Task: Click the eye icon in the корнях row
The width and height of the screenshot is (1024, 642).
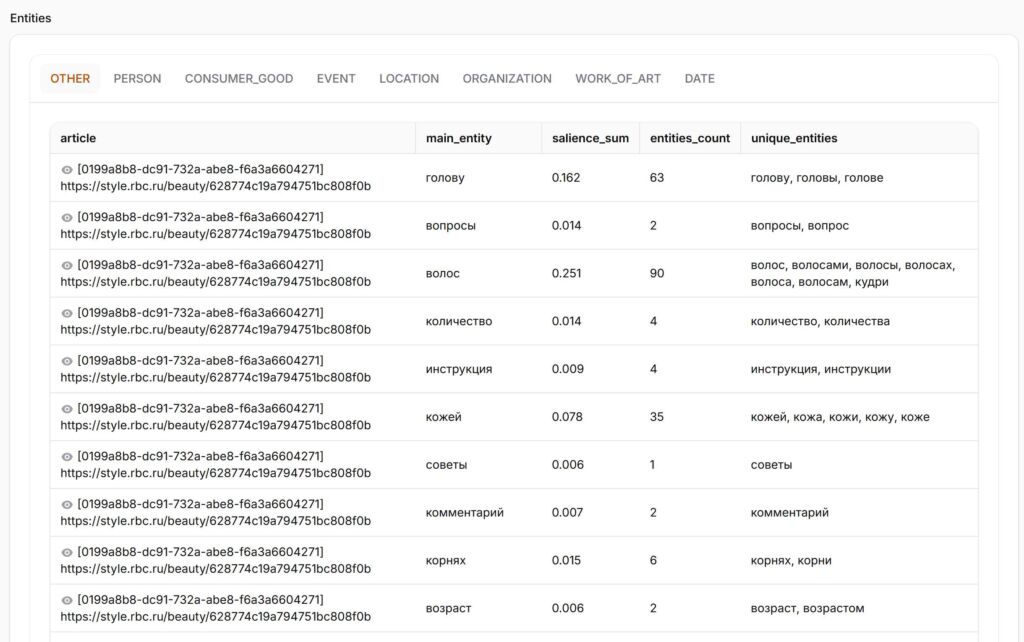Action: (x=67, y=553)
